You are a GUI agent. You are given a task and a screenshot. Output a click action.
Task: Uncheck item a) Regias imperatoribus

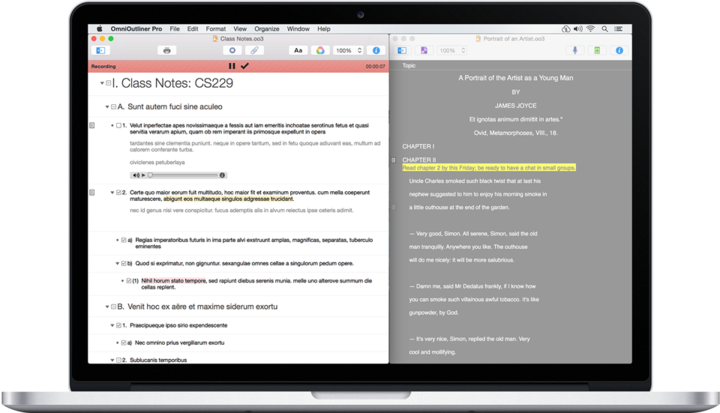124,240
